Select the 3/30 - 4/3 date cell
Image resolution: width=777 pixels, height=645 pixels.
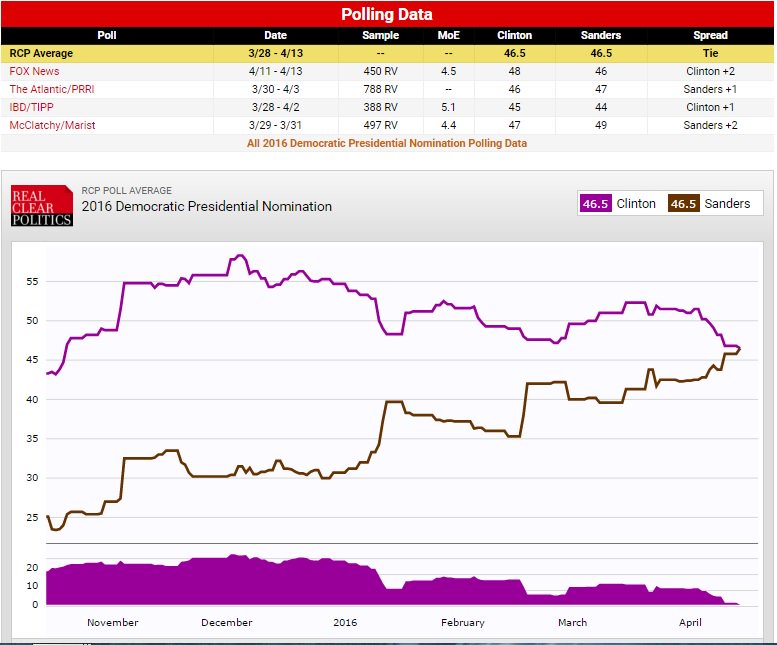pos(275,89)
